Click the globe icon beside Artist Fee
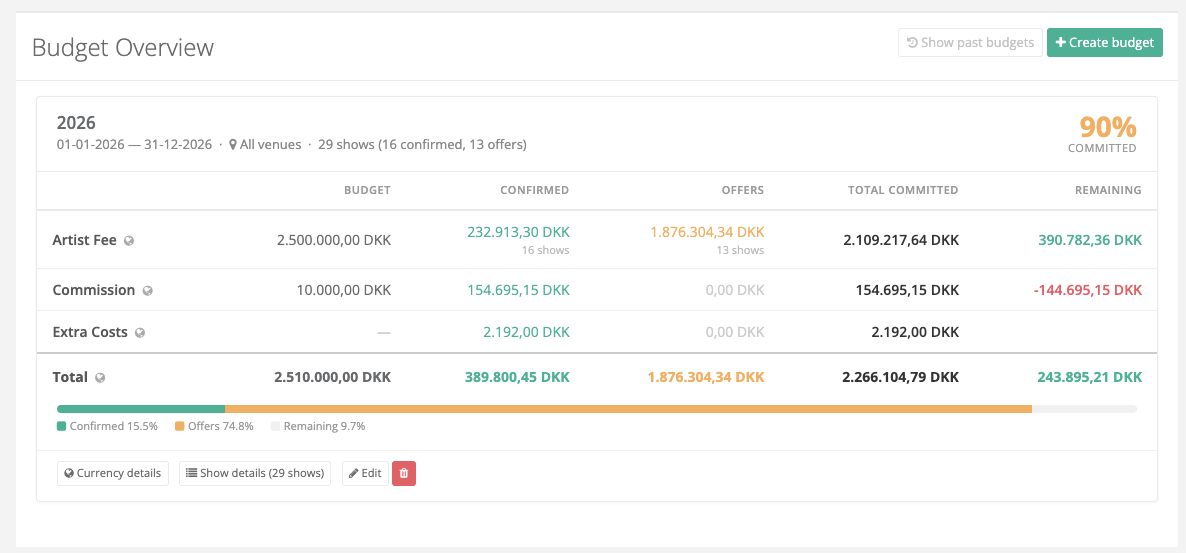1186x553 pixels. click(x=129, y=241)
